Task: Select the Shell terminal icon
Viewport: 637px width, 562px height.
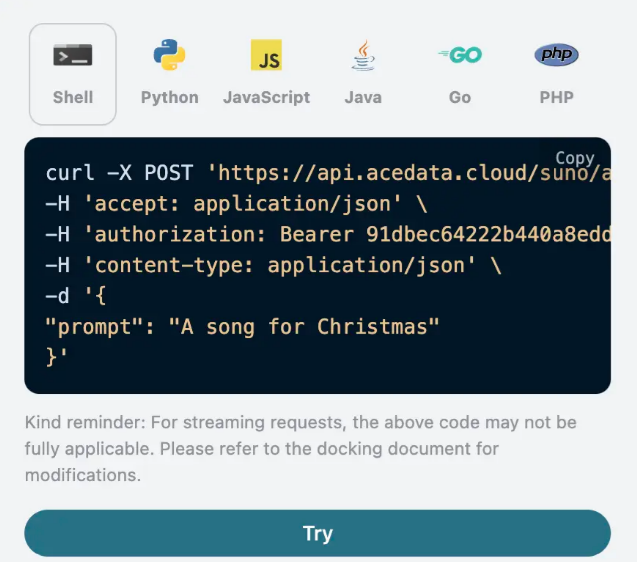Action: tap(73, 55)
